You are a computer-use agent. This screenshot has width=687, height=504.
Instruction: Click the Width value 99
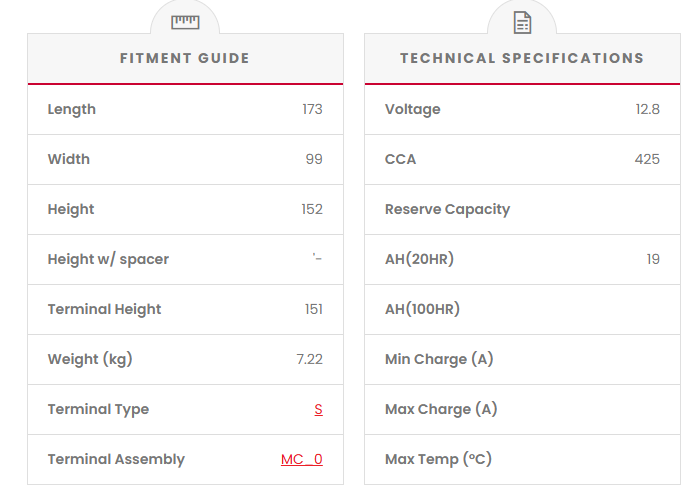click(314, 159)
